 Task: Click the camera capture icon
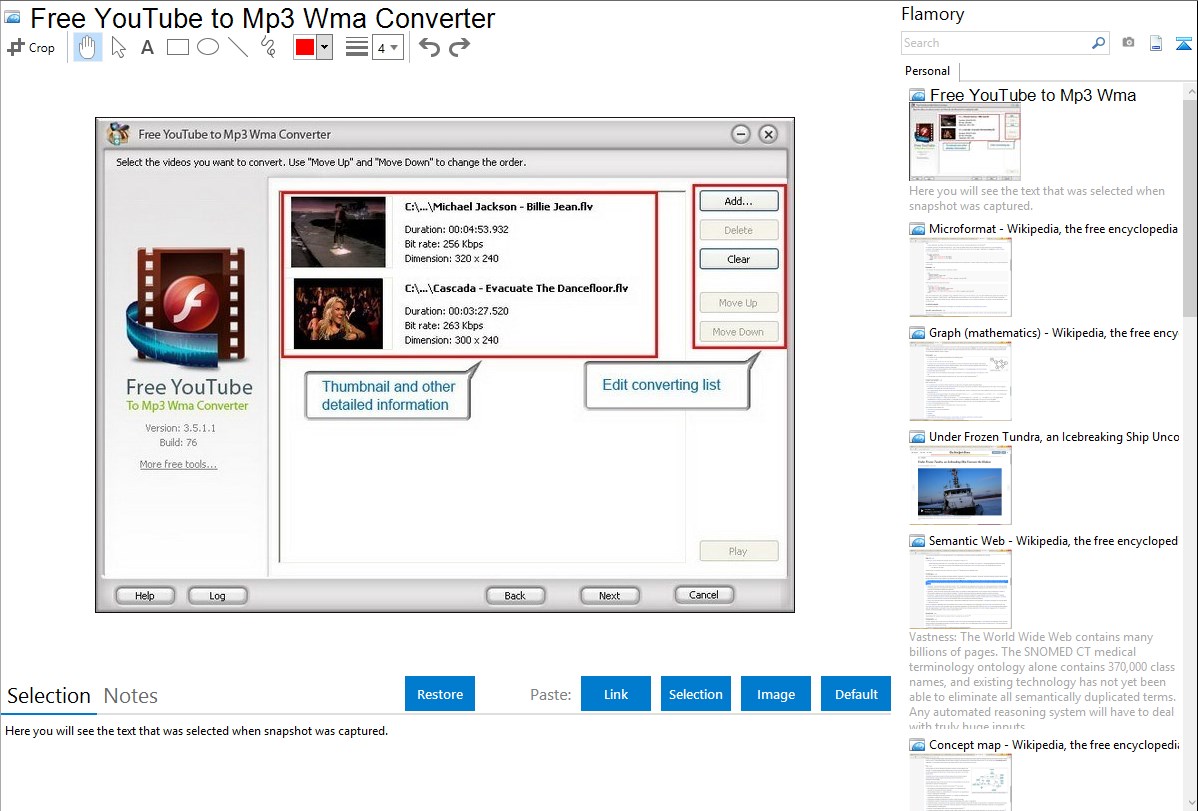click(1128, 43)
